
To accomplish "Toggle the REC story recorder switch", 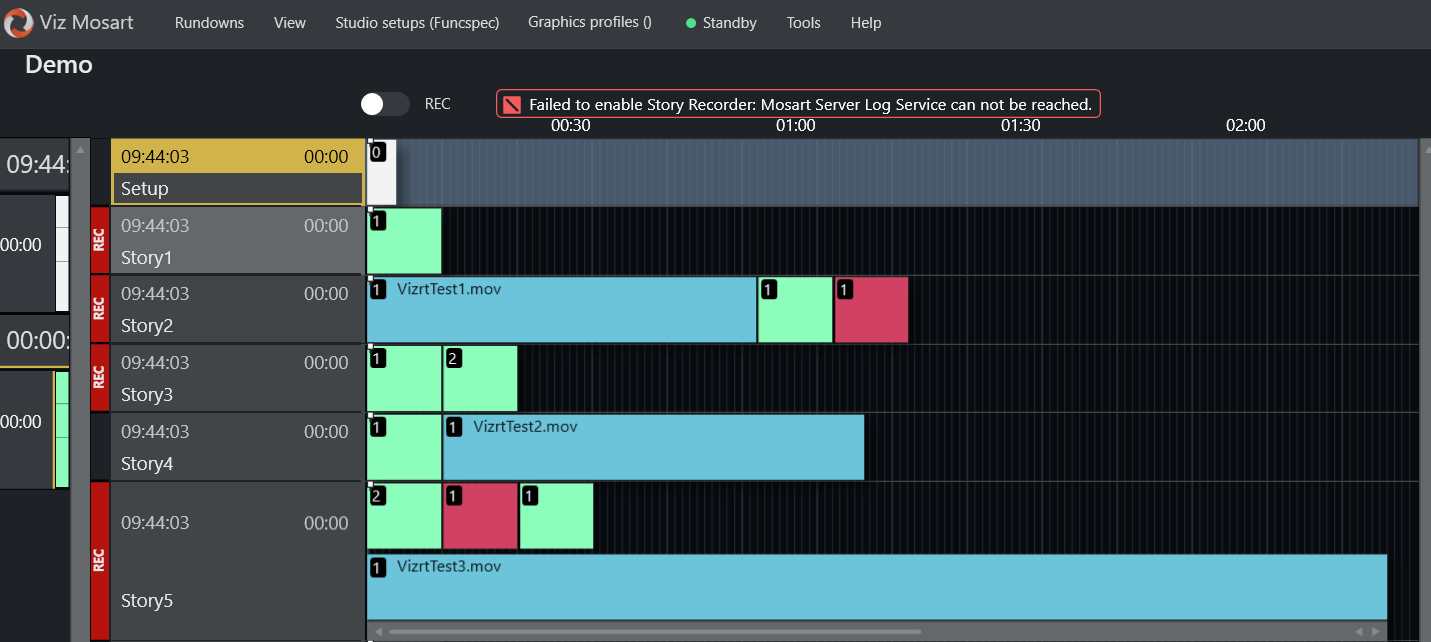I will pos(385,104).
